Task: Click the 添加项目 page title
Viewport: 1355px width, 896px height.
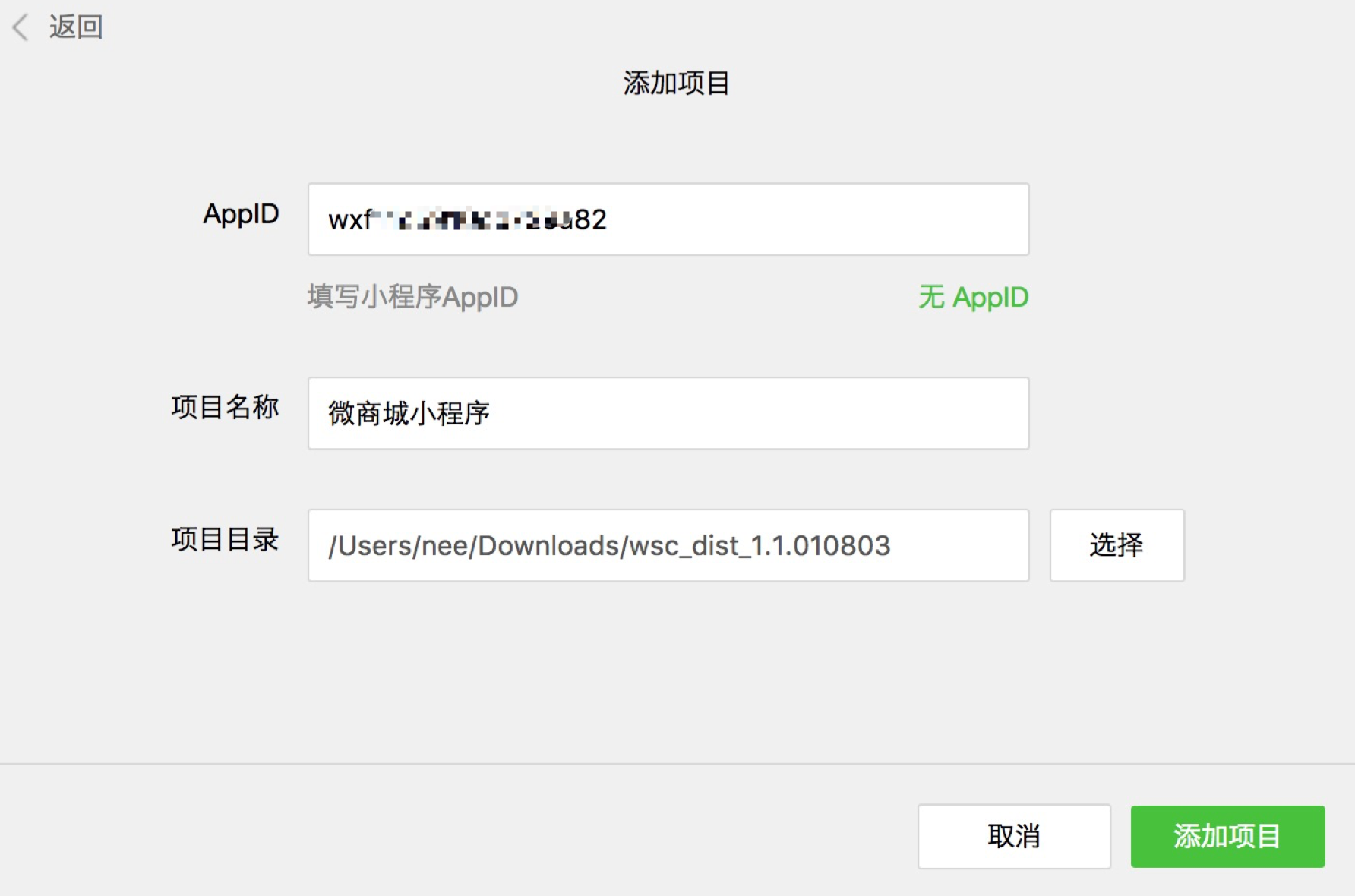Action: [x=676, y=83]
